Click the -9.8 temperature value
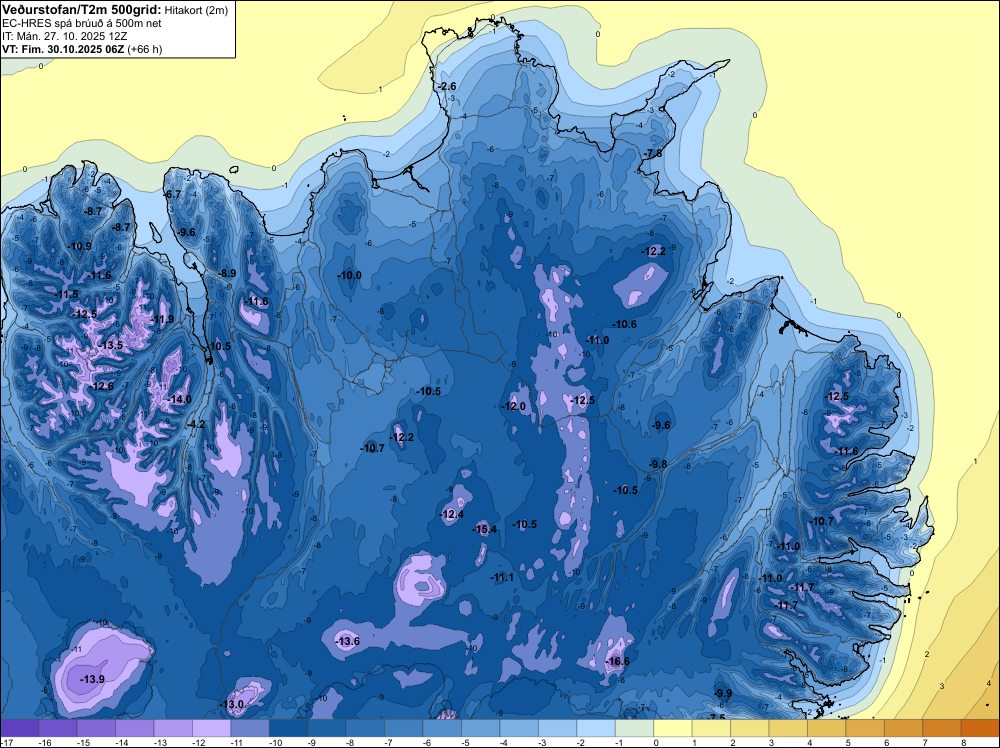 pos(658,464)
